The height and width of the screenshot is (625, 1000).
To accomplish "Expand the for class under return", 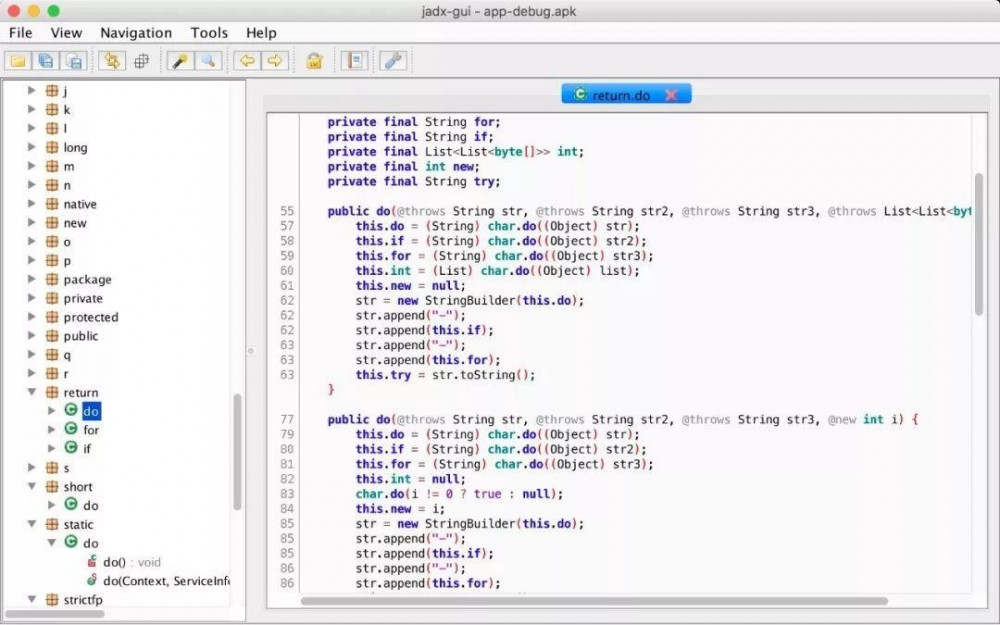I will pyautogui.click(x=52, y=430).
